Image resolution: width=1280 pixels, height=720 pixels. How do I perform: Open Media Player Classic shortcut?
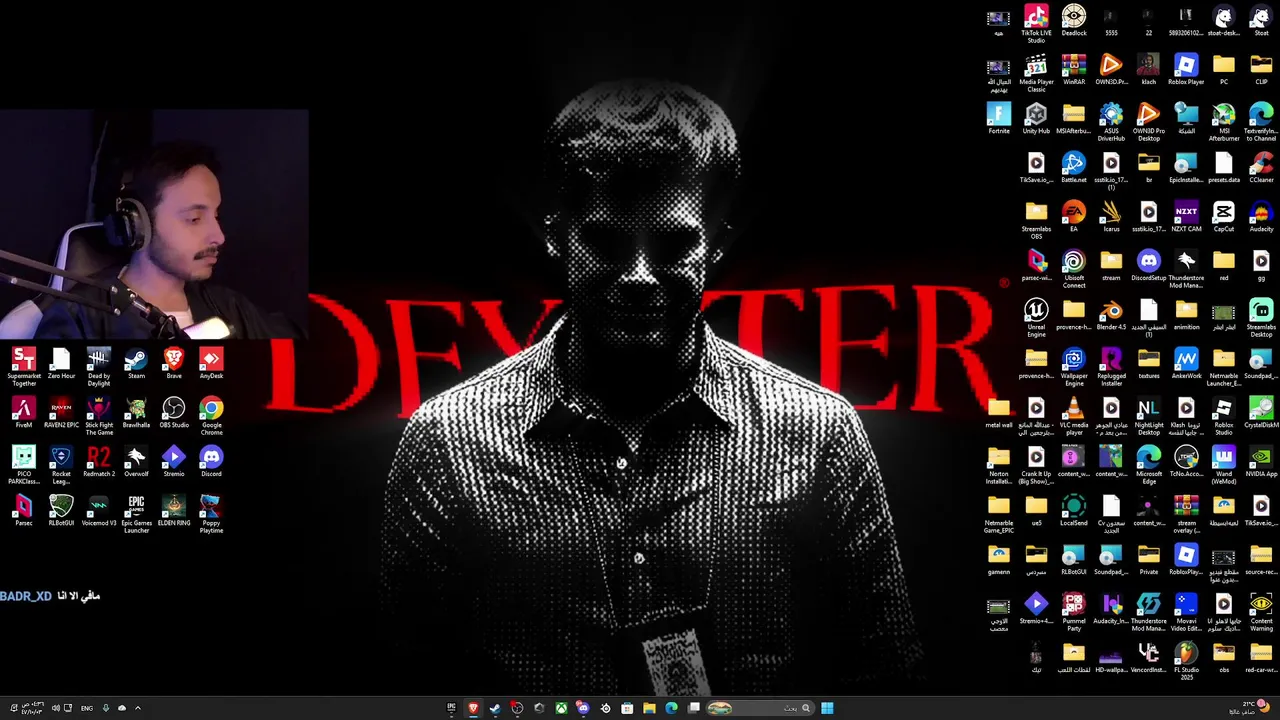tap(1036, 73)
